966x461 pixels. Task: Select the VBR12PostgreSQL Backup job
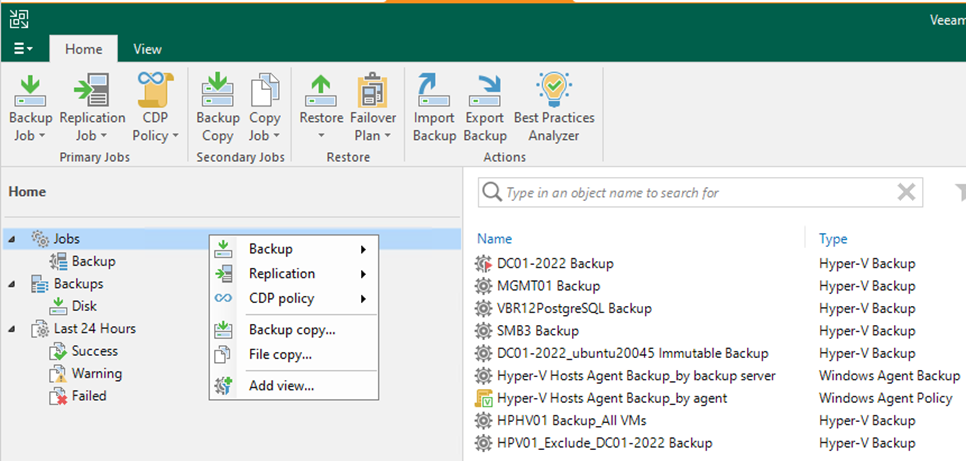pyautogui.click(x=574, y=308)
